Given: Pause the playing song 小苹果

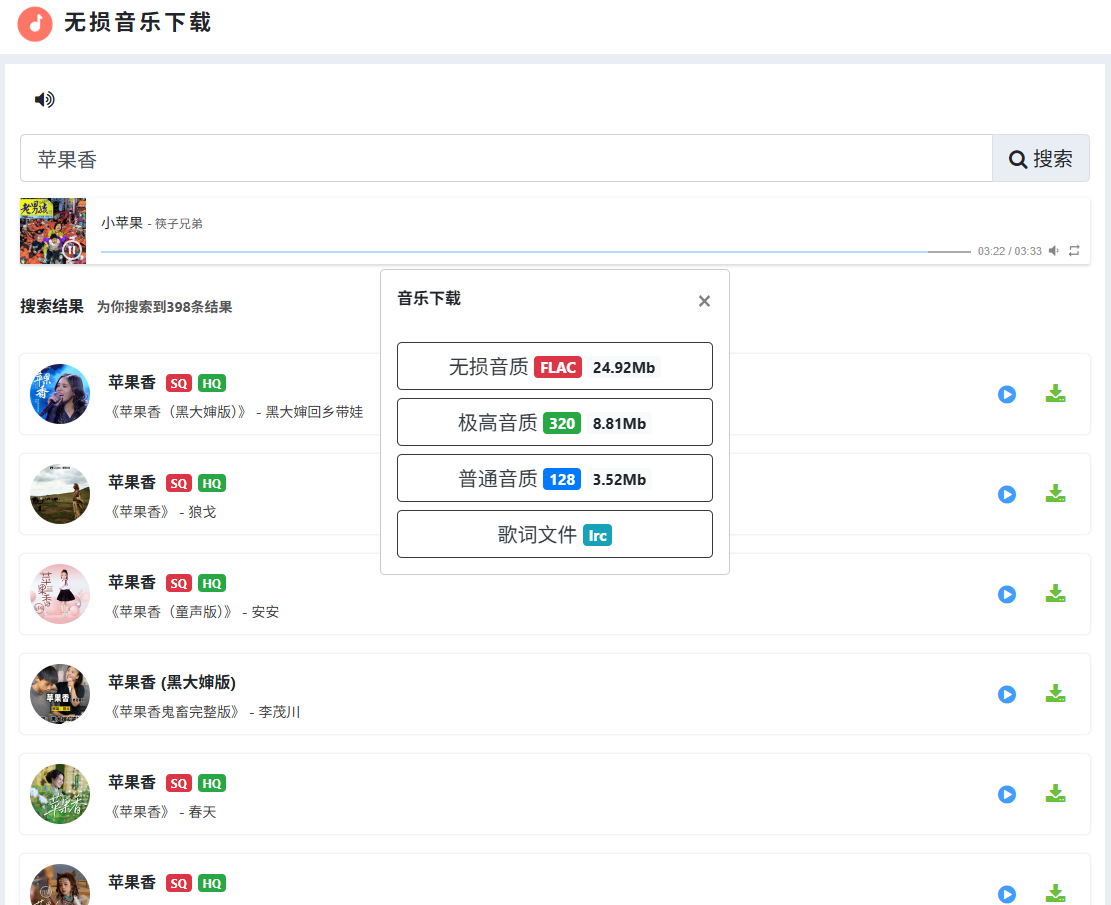Looking at the screenshot, I should click(72, 249).
